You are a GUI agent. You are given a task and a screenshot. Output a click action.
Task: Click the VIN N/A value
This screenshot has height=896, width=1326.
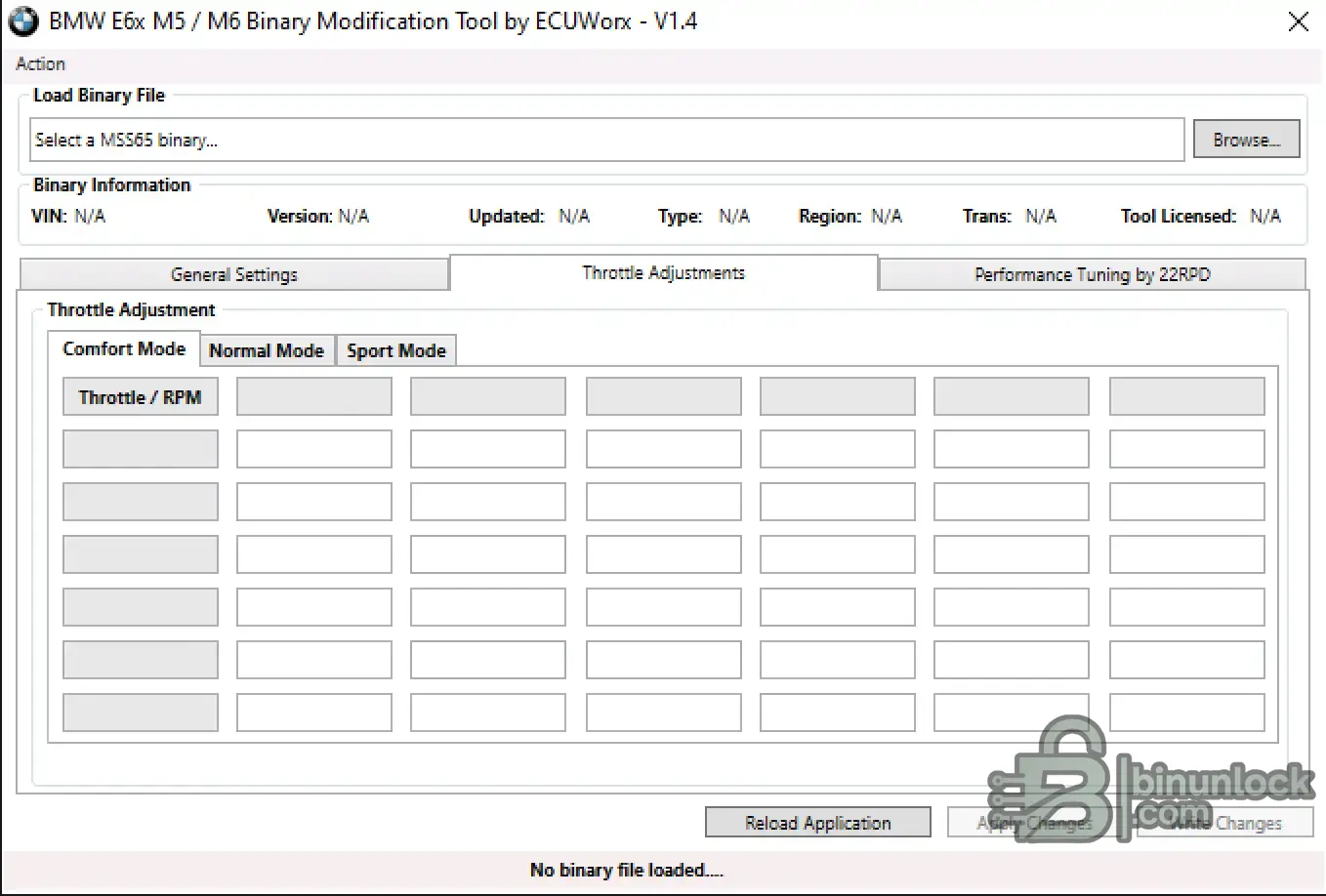[90, 216]
